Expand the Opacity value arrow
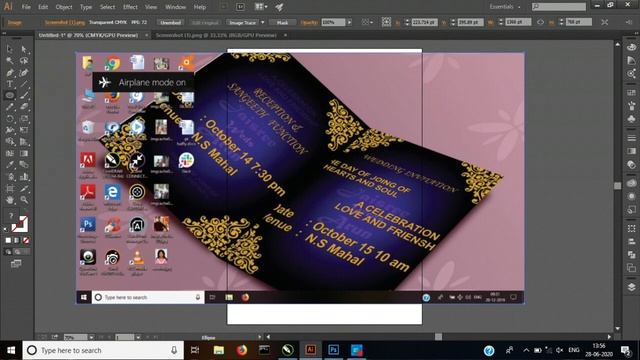Screen dimensions: 640x360 pyautogui.click(x=349, y=22)
